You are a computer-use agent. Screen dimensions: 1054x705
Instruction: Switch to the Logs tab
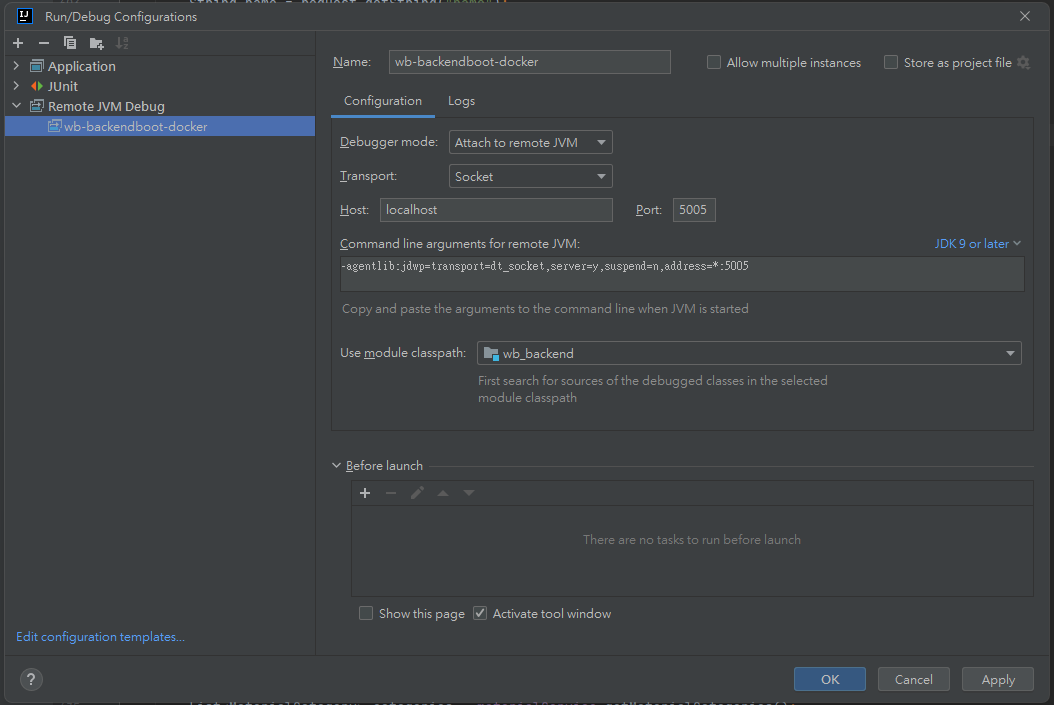461,101
